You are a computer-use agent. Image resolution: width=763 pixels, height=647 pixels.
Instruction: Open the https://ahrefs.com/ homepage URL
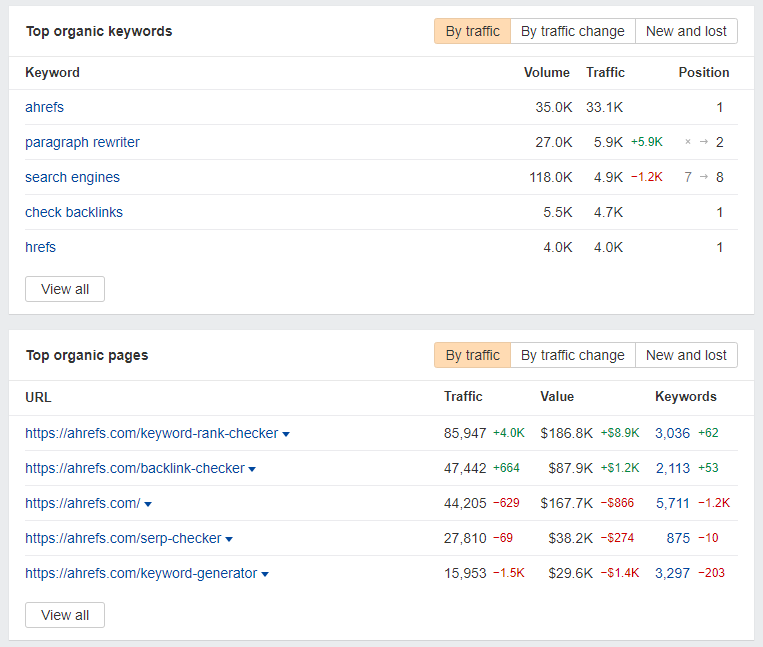[83, 503]
